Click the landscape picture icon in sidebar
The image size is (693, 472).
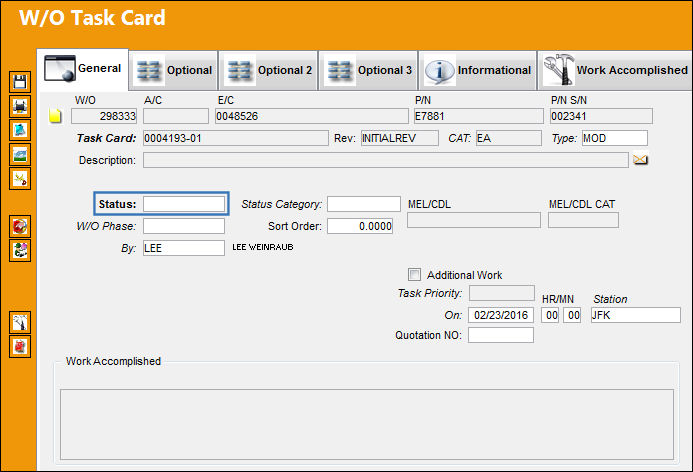20,154
